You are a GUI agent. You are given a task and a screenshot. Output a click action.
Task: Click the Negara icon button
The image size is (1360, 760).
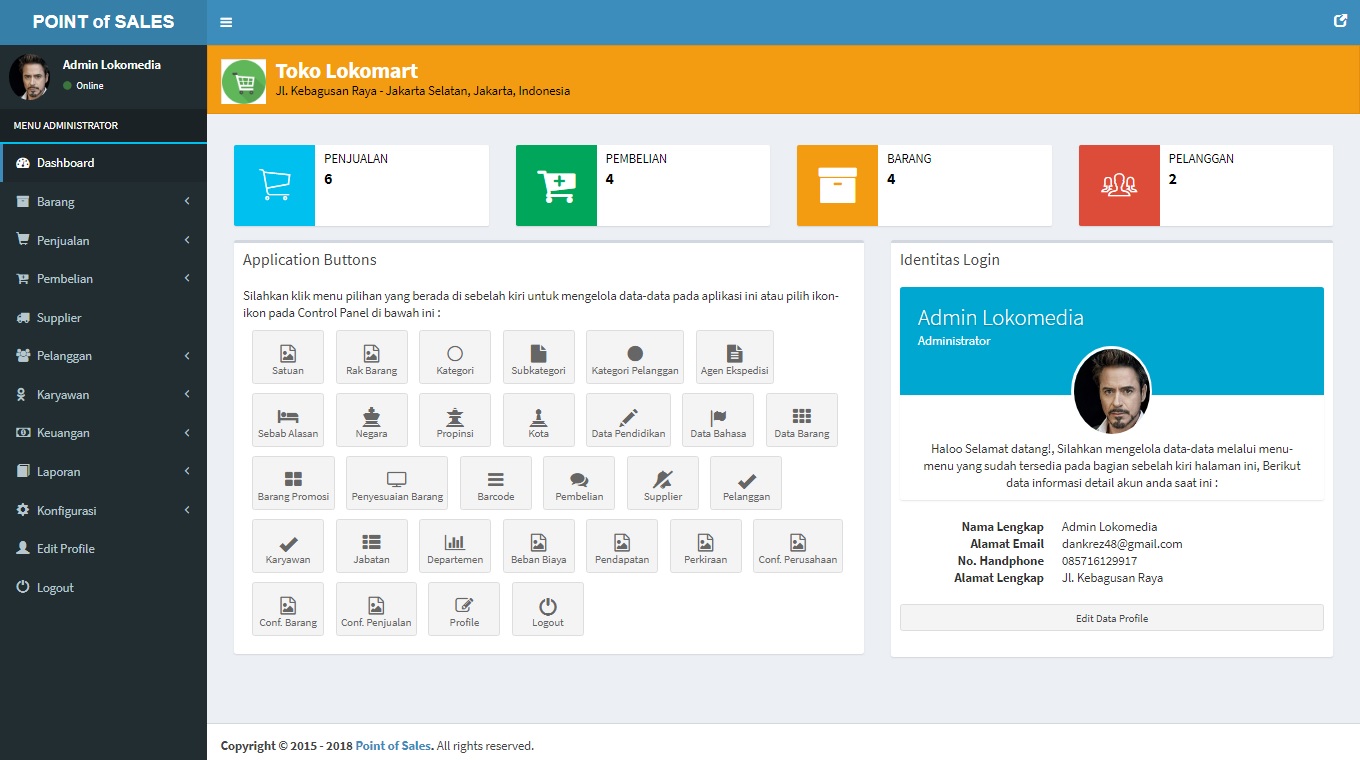[371, 420]
